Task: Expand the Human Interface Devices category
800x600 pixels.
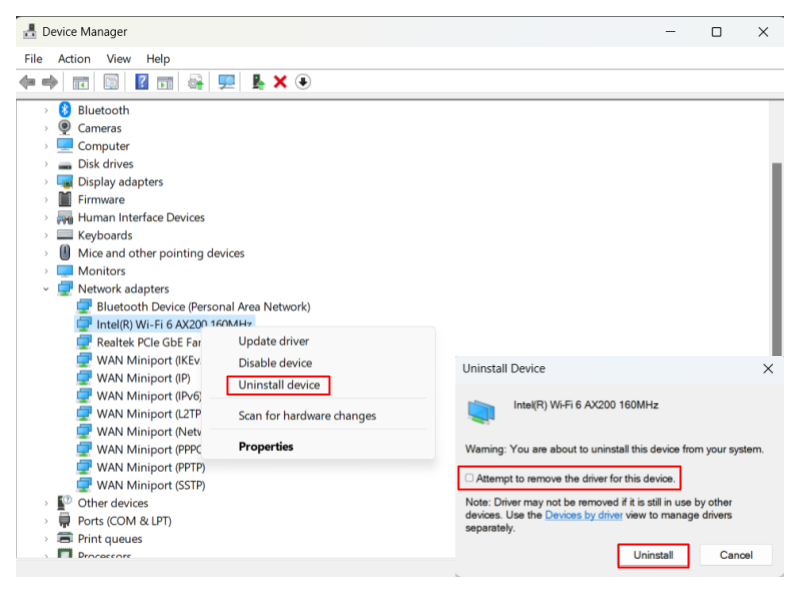Action: click(46, 217)
